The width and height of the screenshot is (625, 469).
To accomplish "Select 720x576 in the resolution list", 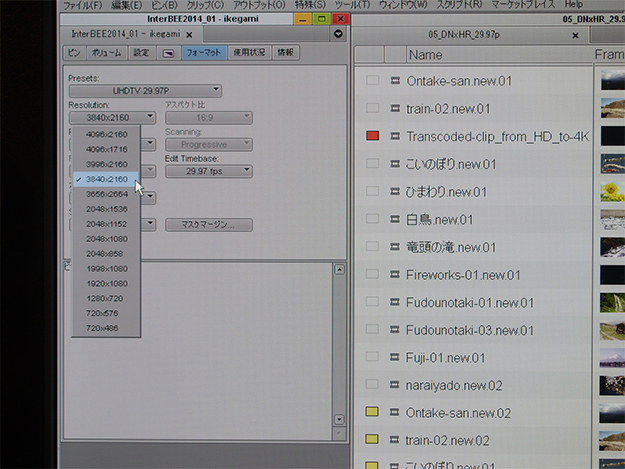I will (x=106, y=313).
